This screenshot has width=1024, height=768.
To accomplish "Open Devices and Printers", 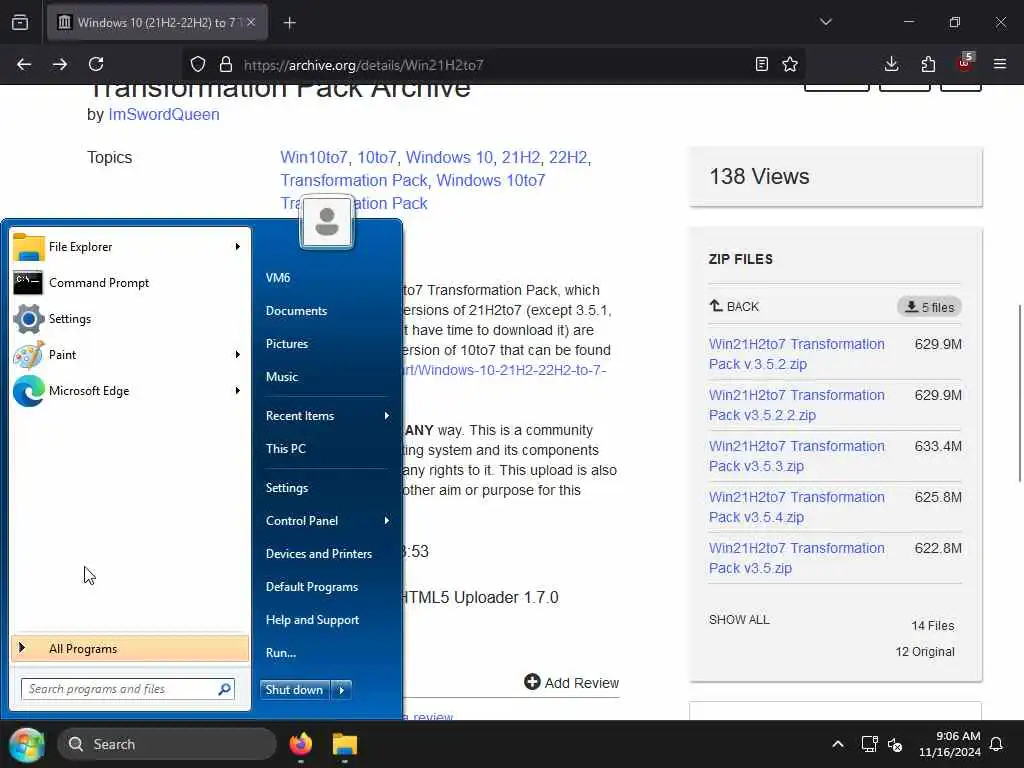I will pos(319,554).
